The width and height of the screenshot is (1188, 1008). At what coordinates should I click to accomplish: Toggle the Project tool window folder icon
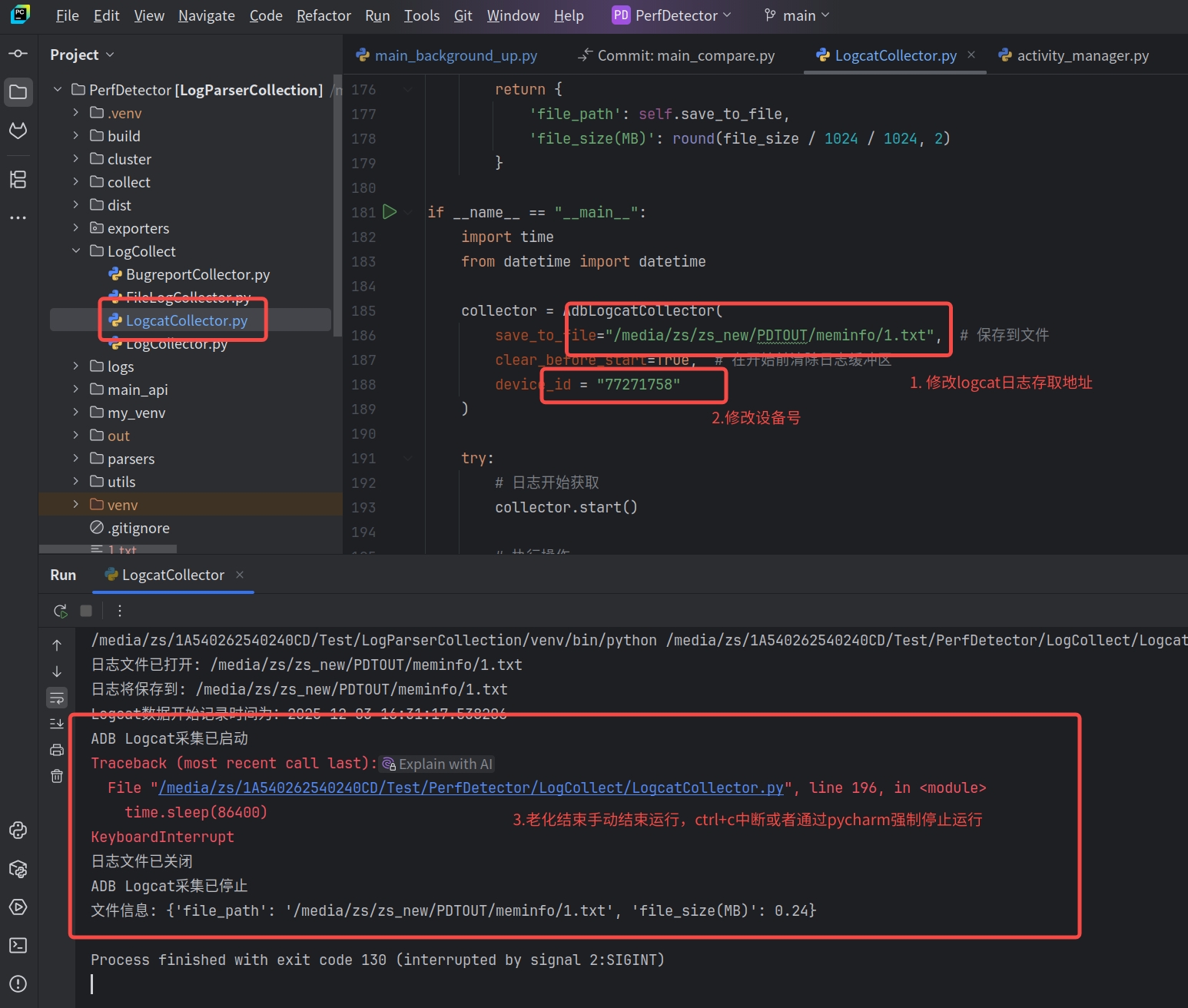tap(18, 92)
